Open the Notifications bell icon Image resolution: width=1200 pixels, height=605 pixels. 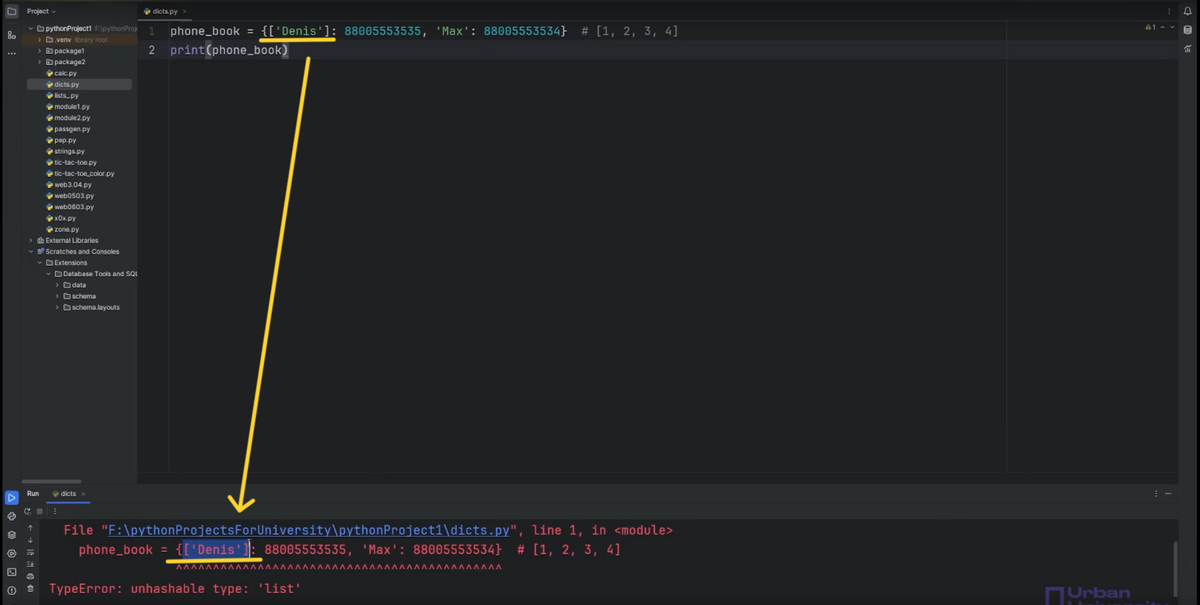tap(1188, 11)
